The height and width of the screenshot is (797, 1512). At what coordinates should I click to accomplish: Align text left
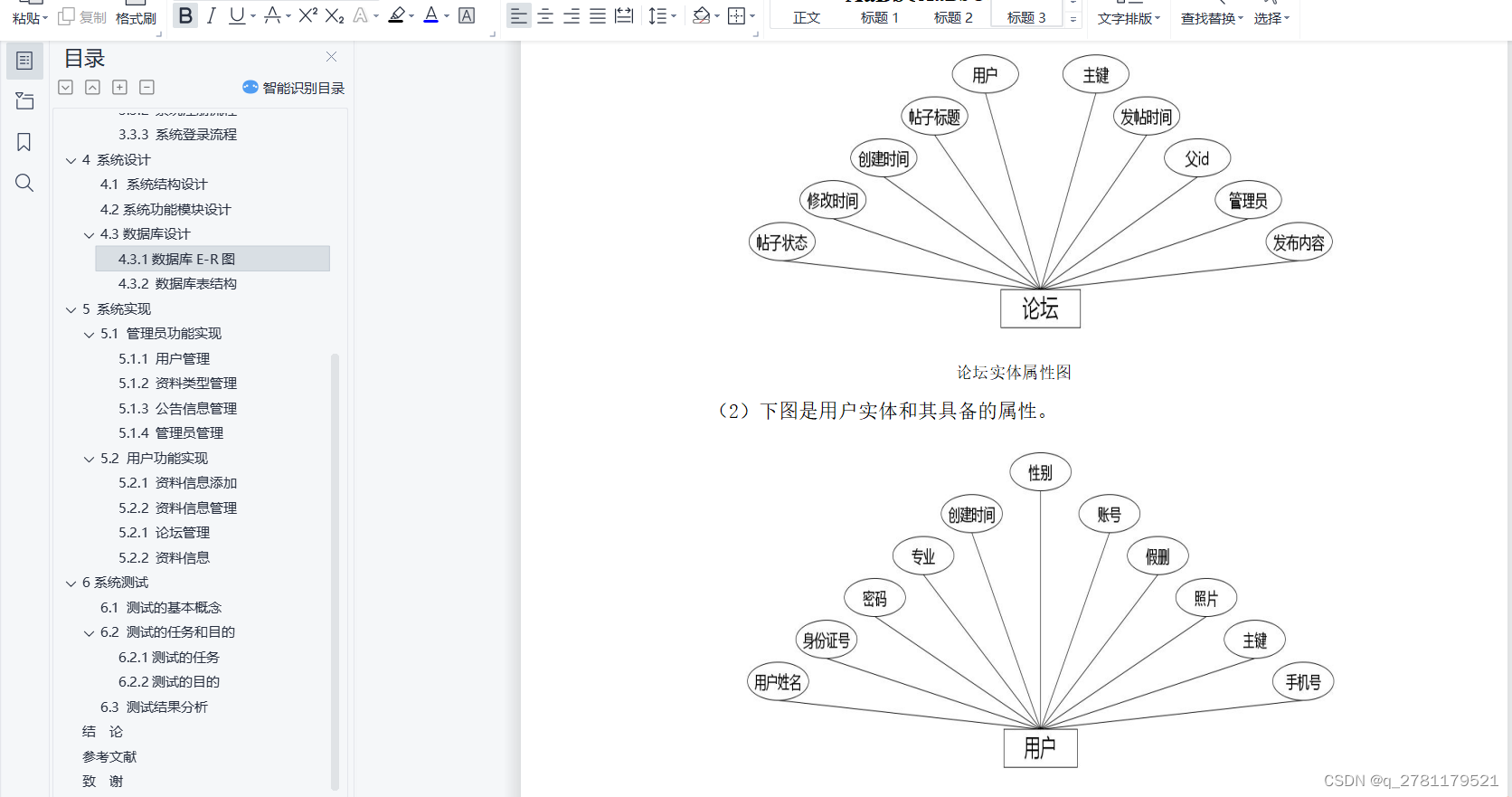click(x=518, y=15)
